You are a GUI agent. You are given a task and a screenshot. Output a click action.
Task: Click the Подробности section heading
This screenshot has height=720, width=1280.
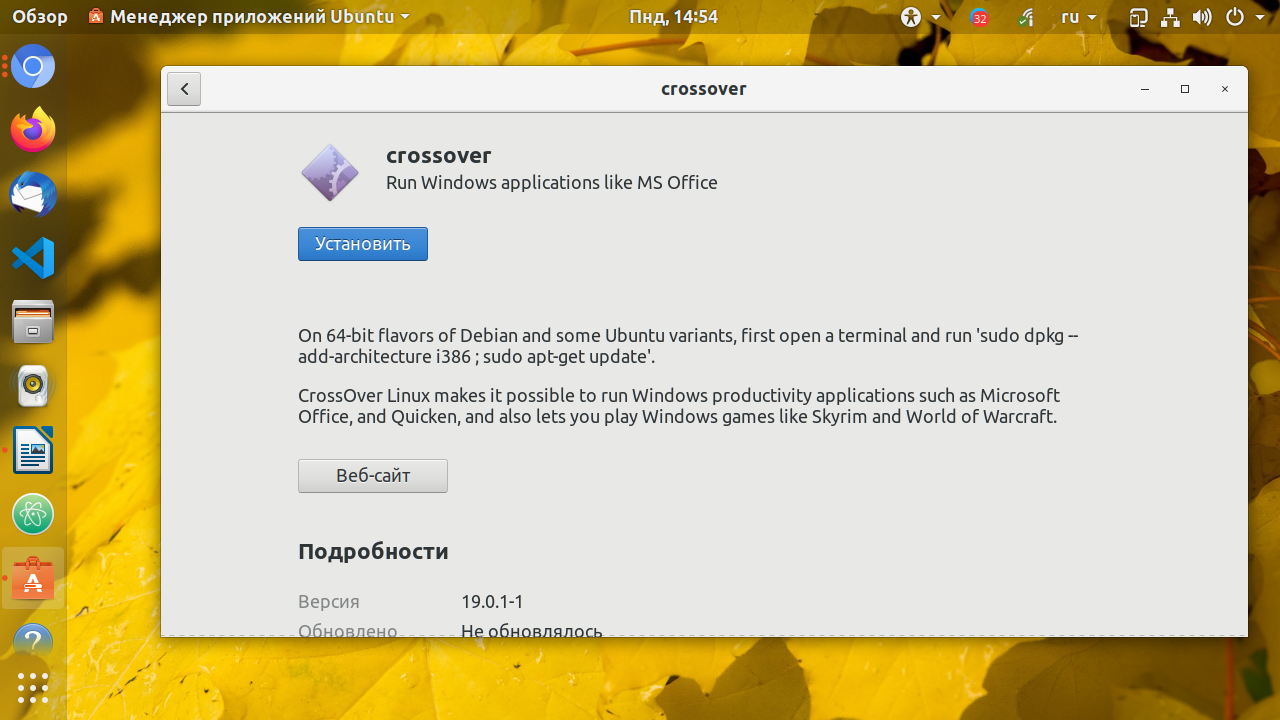373,551
